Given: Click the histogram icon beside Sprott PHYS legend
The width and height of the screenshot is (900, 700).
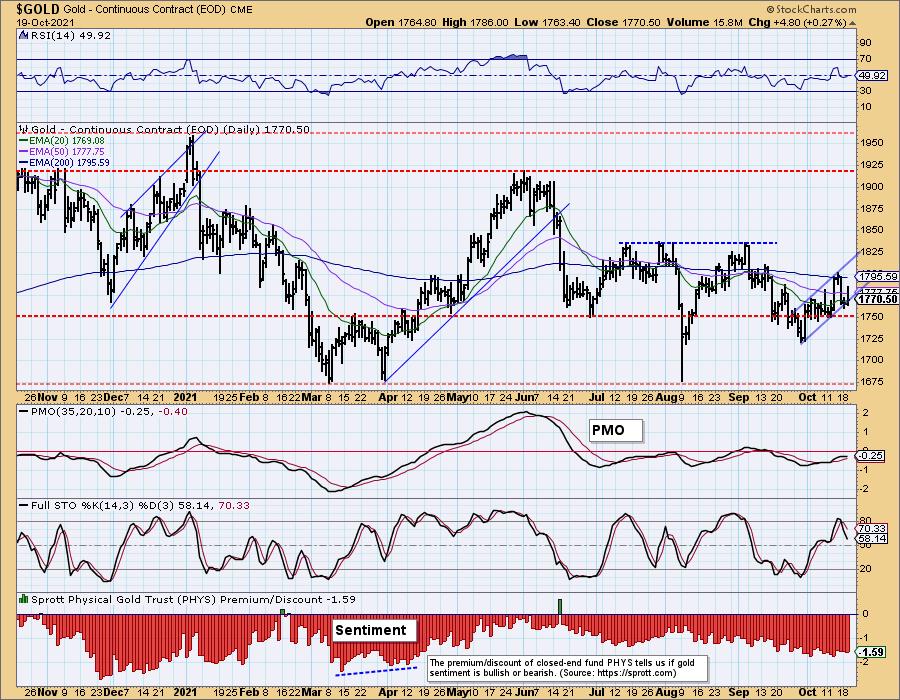Looking at the screenshot, I should click(x=23, y=599).
